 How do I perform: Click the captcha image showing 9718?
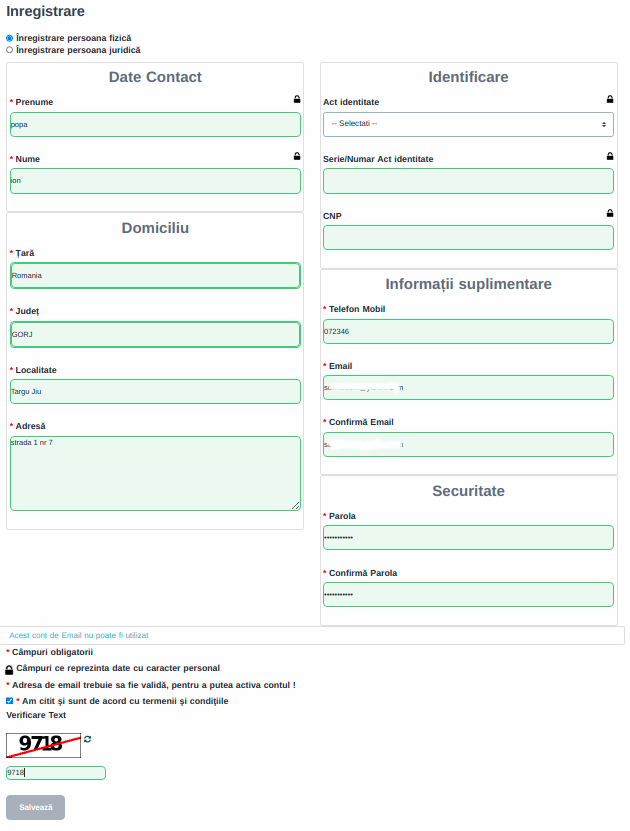click(43, 744)
